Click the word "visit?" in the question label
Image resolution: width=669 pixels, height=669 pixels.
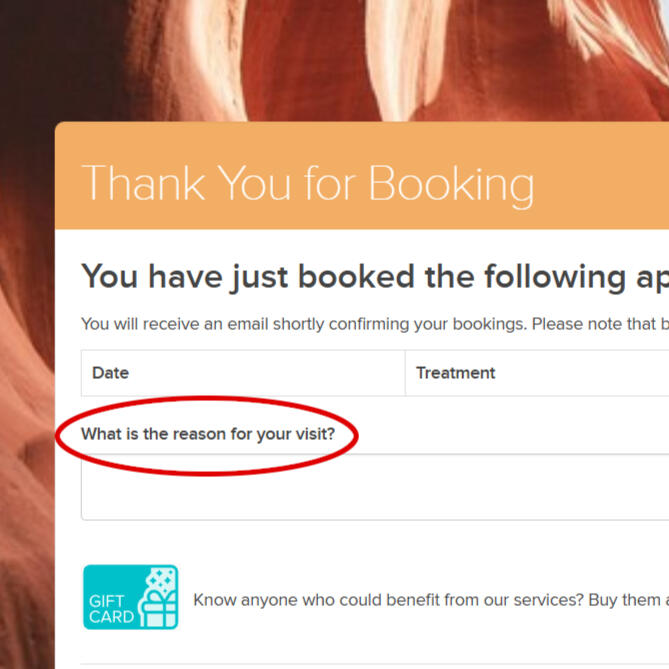311,435
